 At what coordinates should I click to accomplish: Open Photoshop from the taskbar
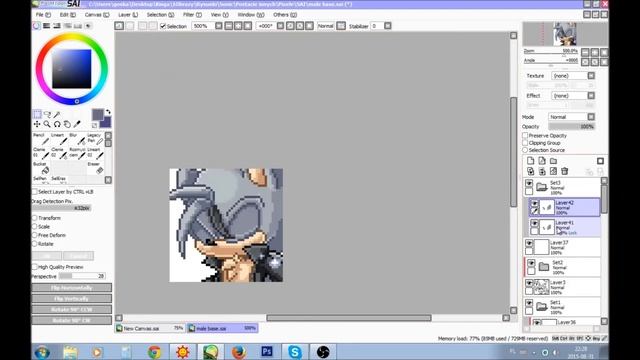coord(267,351)
